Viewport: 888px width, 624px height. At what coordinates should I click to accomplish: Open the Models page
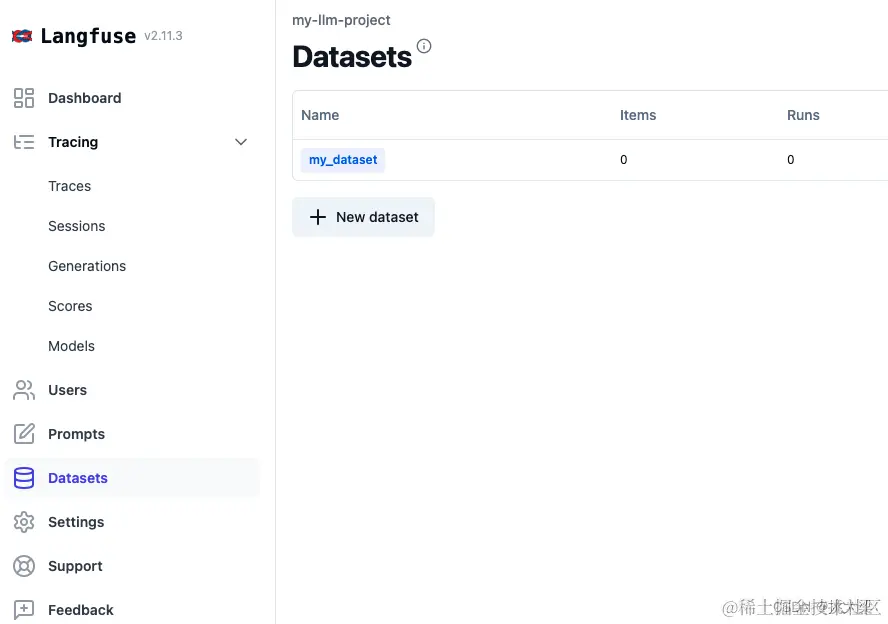tap(71, 346)
